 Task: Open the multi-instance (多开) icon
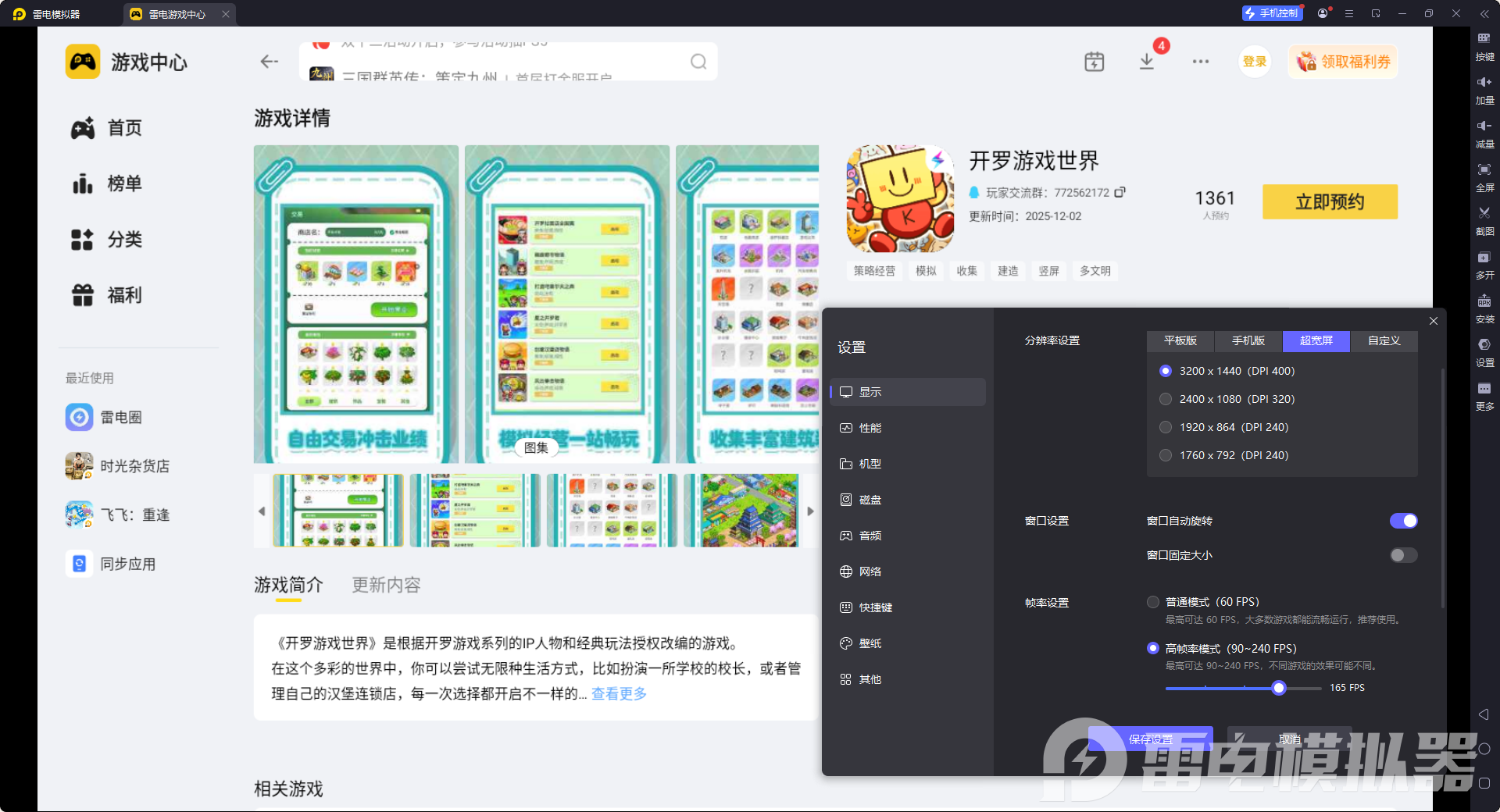(x=1484, y=258)
